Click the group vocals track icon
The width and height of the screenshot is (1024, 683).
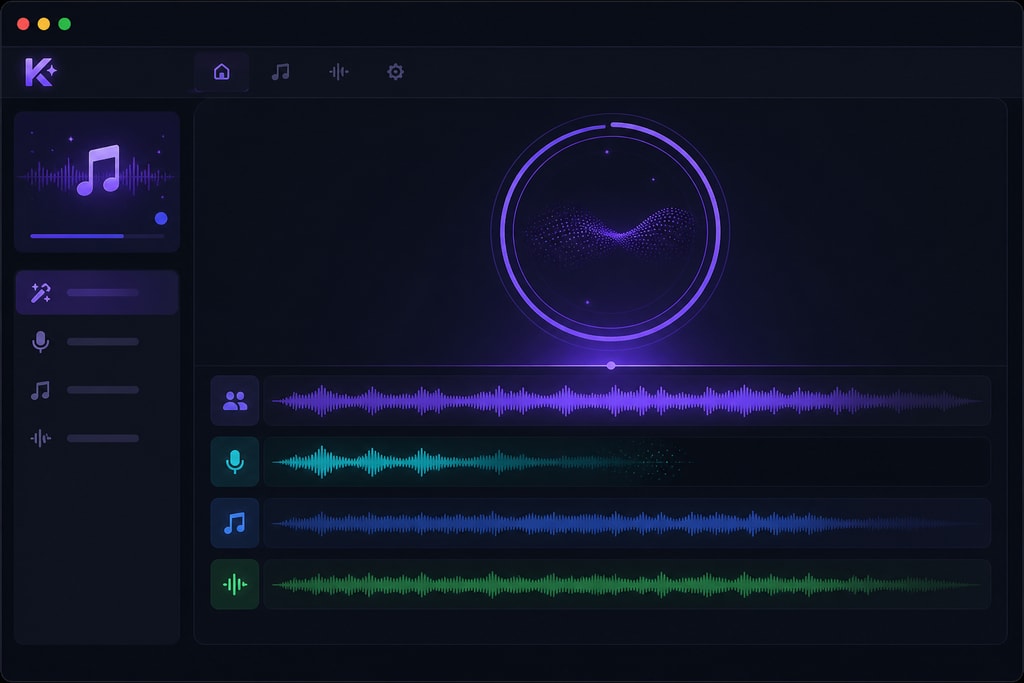(234, 400)
